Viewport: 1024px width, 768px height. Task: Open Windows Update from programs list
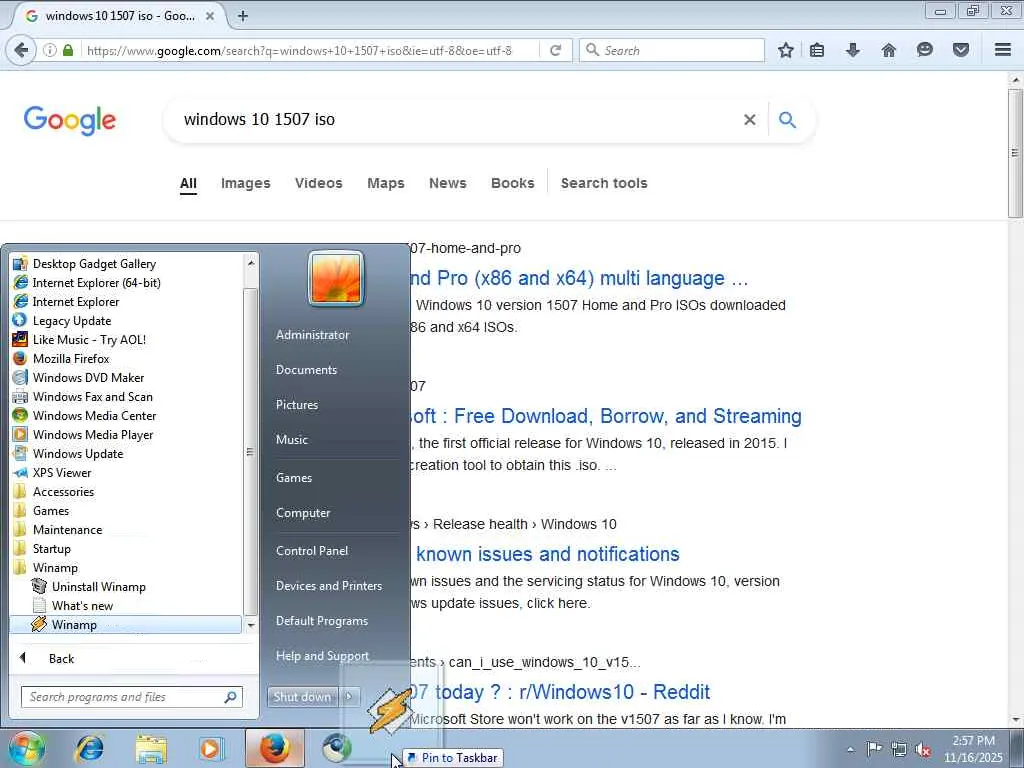point(78,453)
